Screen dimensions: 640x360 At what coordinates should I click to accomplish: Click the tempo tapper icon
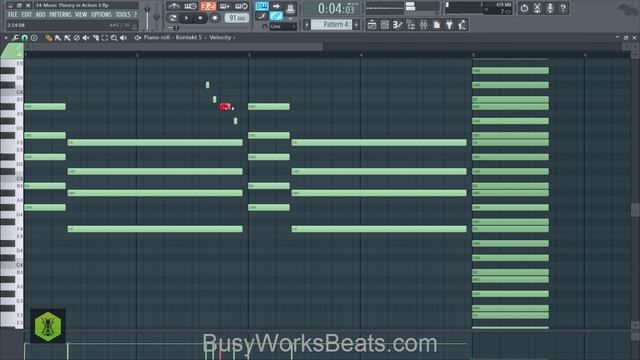[x=462, y=25]
